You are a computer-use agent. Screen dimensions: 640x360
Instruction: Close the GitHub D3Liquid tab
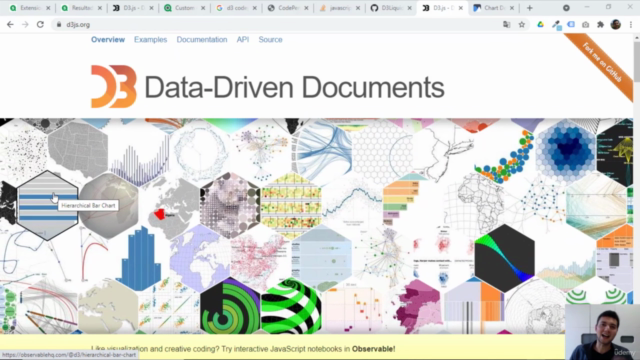click(409, 8)
